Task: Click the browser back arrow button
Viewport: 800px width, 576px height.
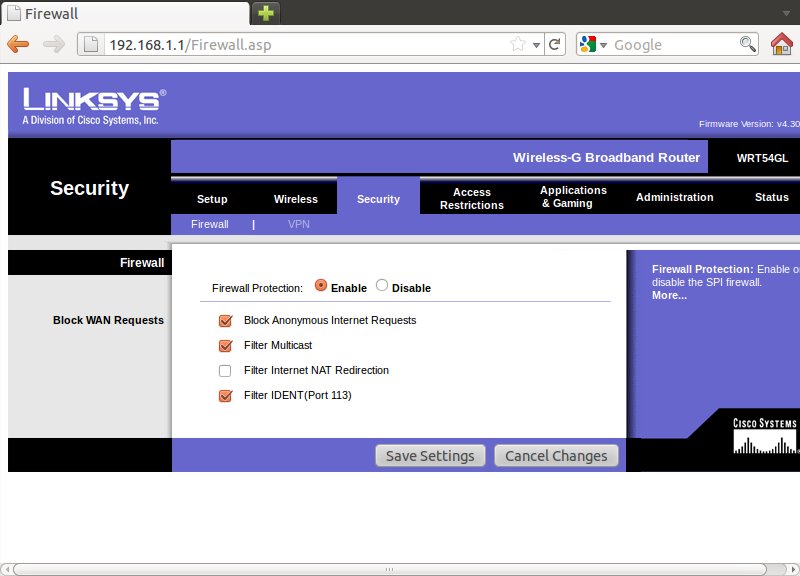Action: coord(18,44)
